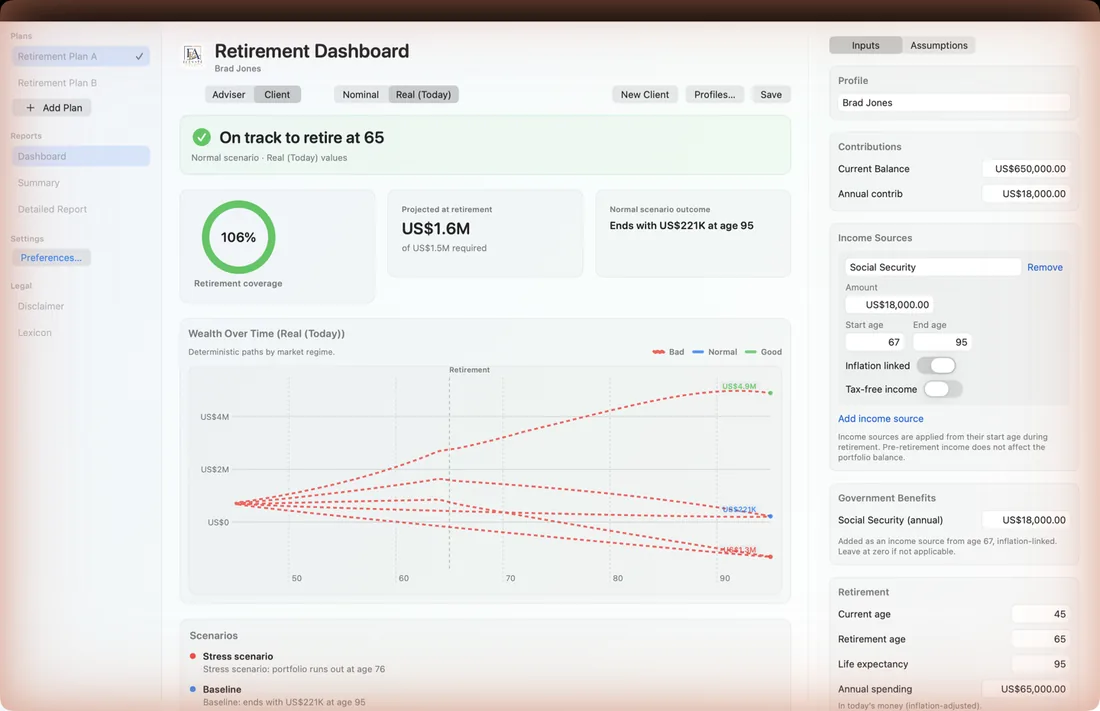
Task: Switch to Adviser view
Action: 229,94
